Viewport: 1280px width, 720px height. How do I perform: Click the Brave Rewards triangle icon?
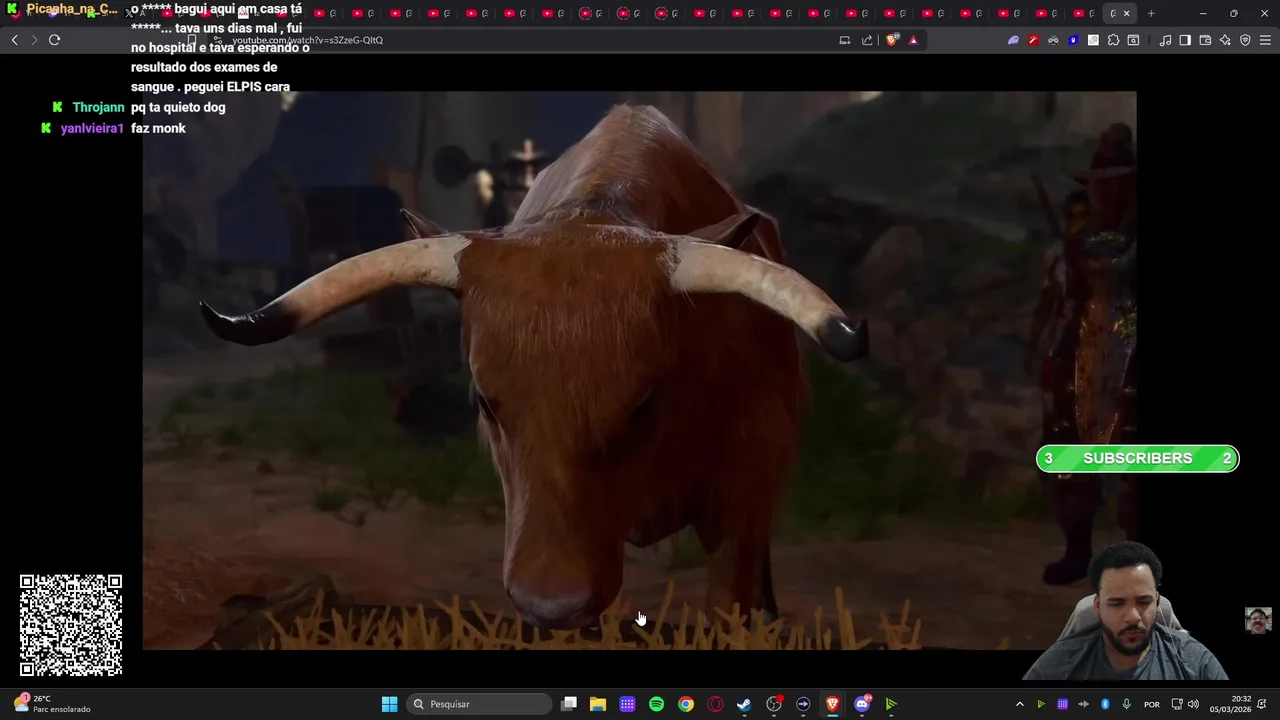[913, 40]
